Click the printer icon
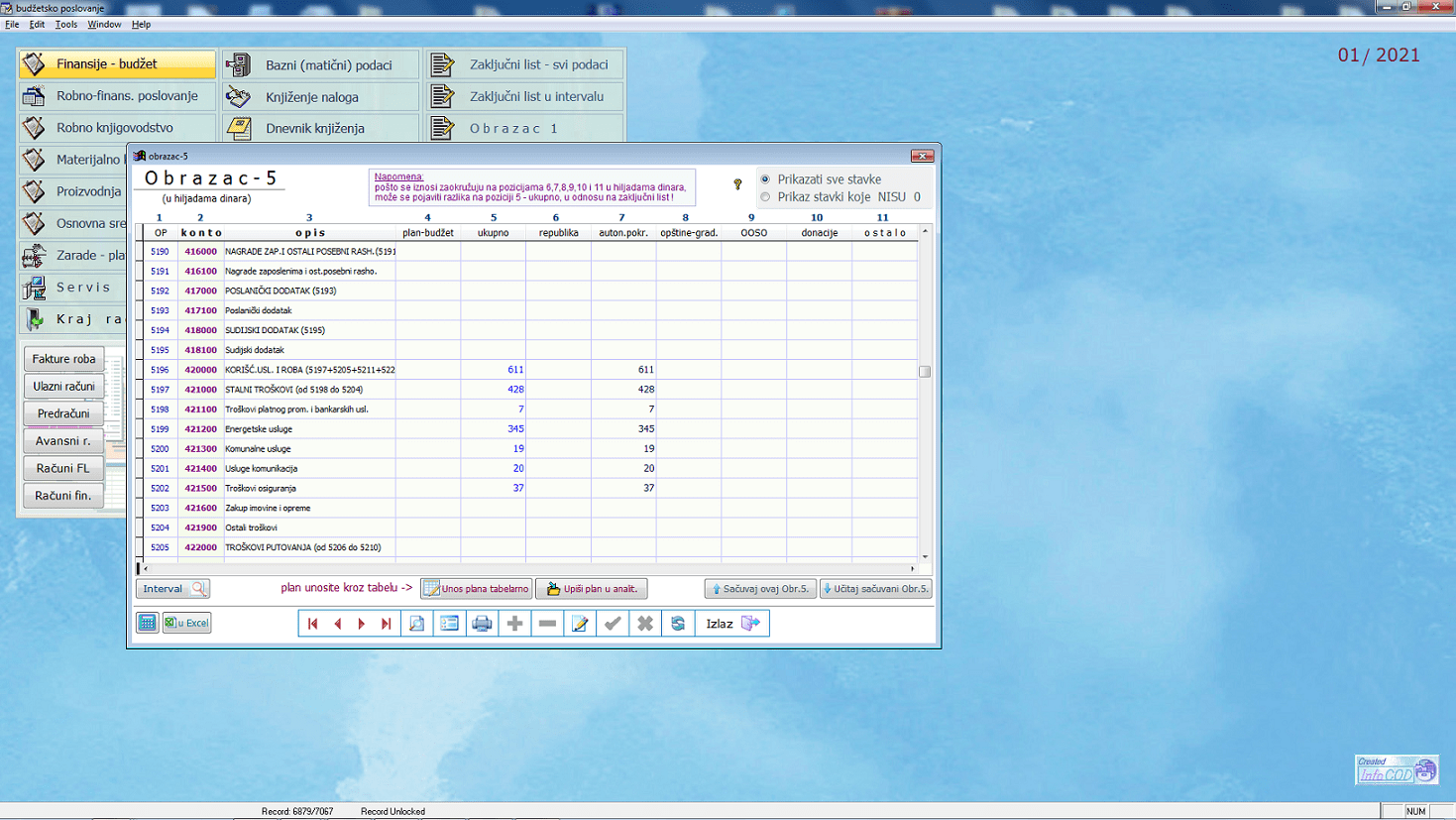The width and height of the screenshot is (1456, 820). pos(482,624)
